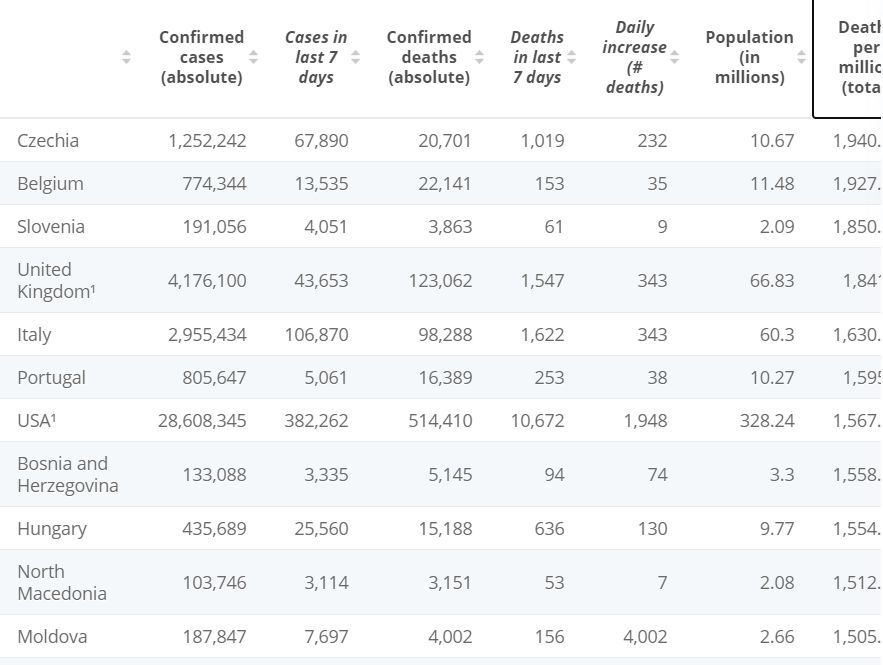Select the Belgium row label

tap(50, 184)
